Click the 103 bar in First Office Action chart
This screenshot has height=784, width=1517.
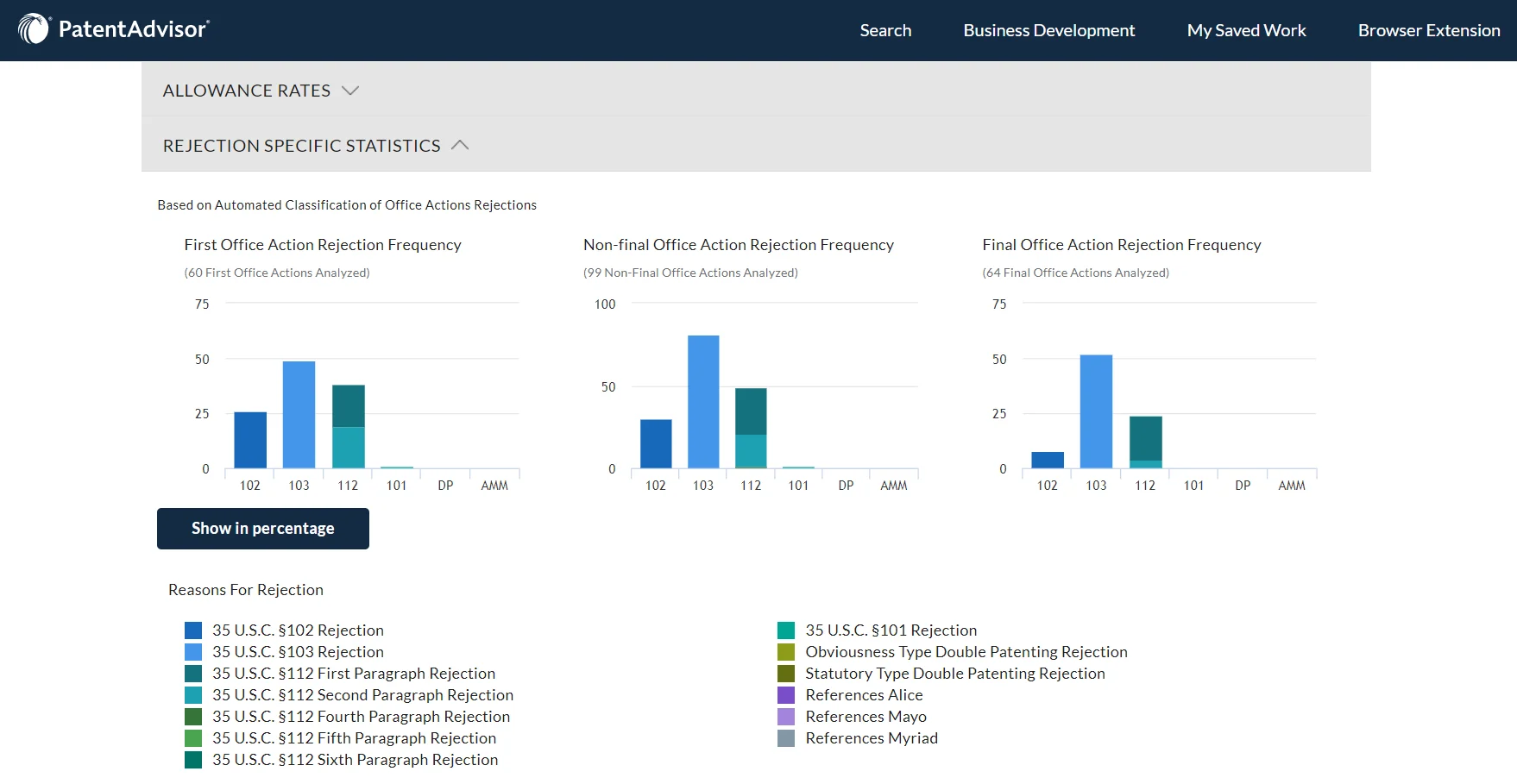299,415
